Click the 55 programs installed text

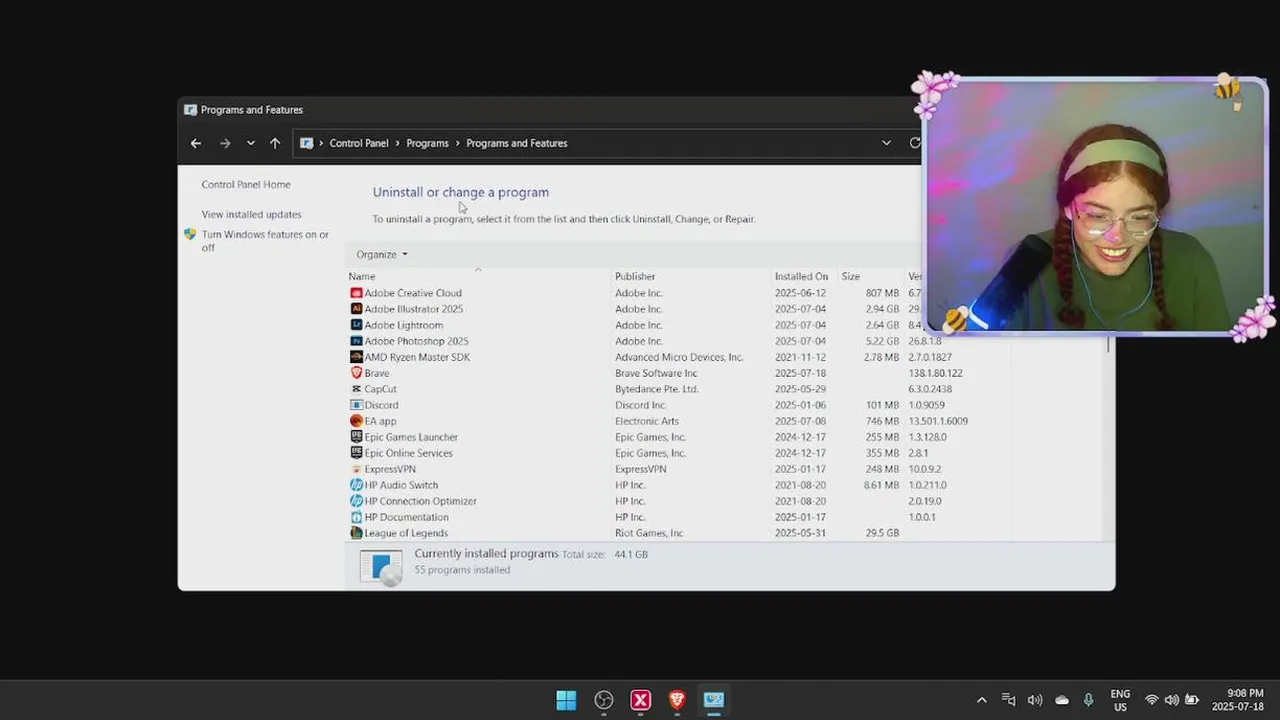462,570
